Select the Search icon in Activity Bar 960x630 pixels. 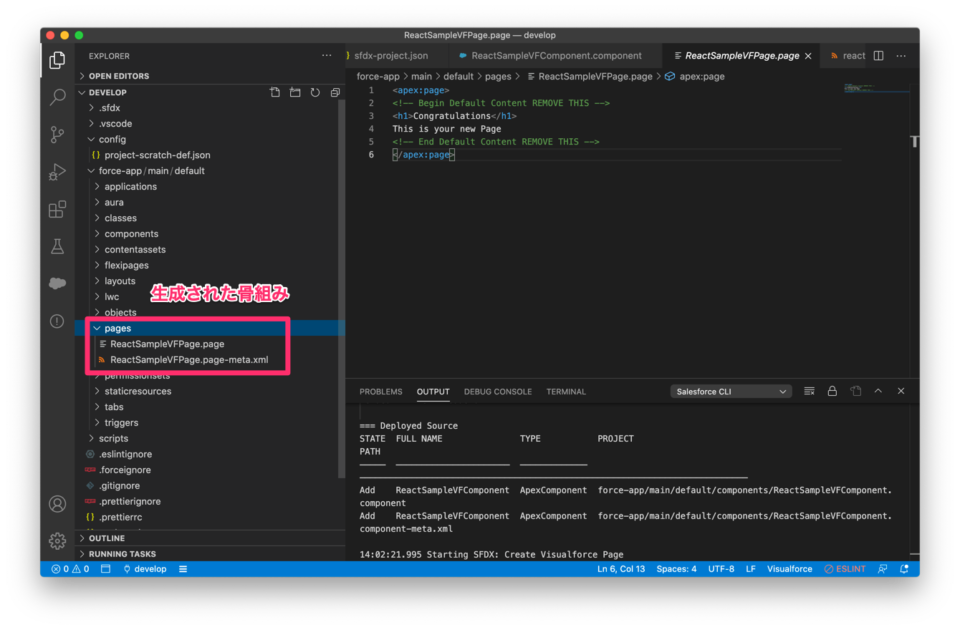point(57,98)
